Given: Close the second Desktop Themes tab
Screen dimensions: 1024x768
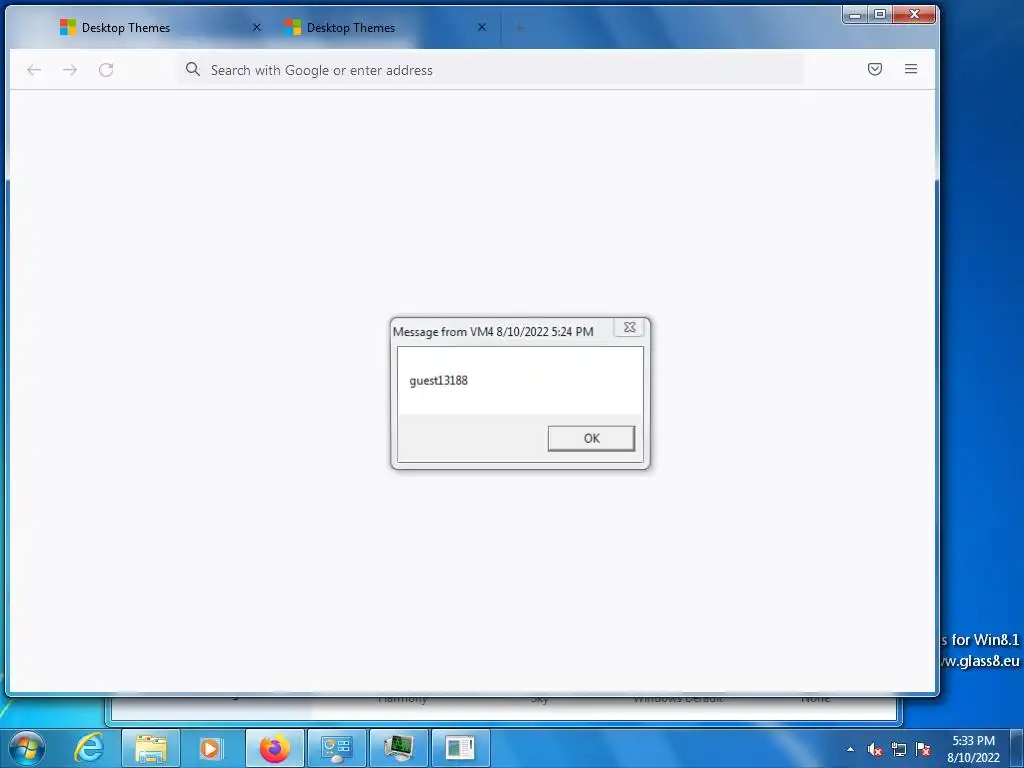Looking at the screenshot, I should 482,27.
